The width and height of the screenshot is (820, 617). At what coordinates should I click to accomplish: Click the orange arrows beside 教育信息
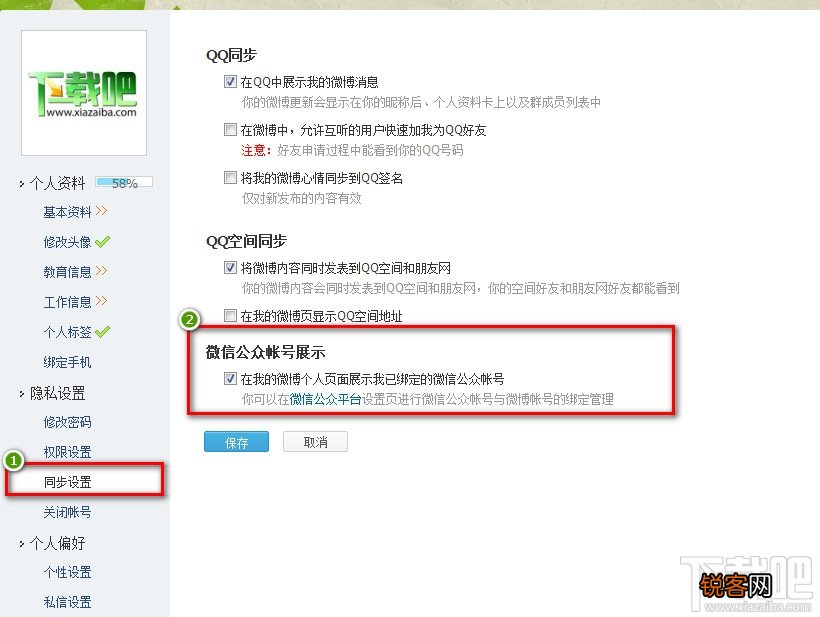coord(101,270)
